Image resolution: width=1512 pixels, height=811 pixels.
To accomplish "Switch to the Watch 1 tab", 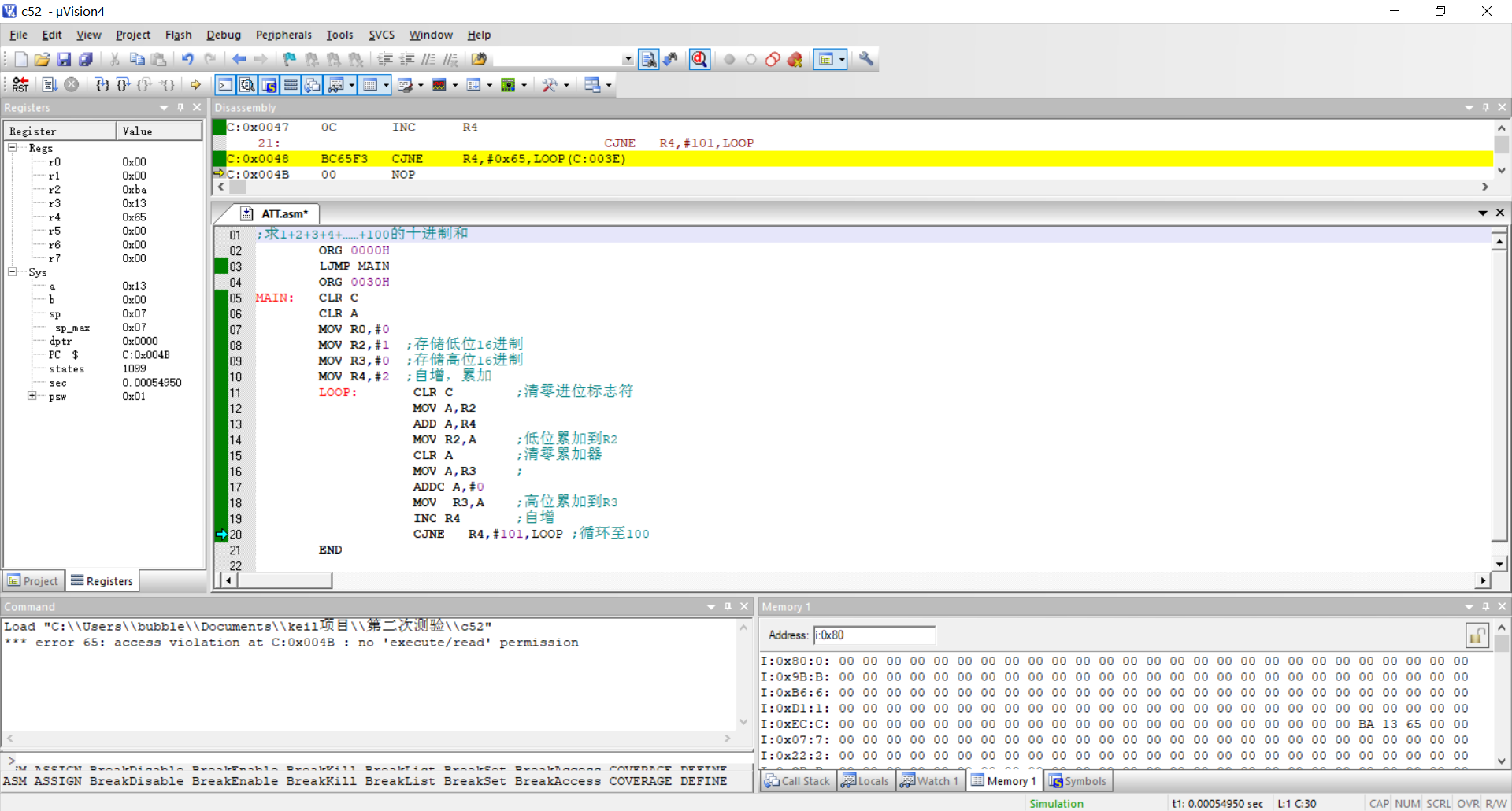I will (x=929, y=781).
